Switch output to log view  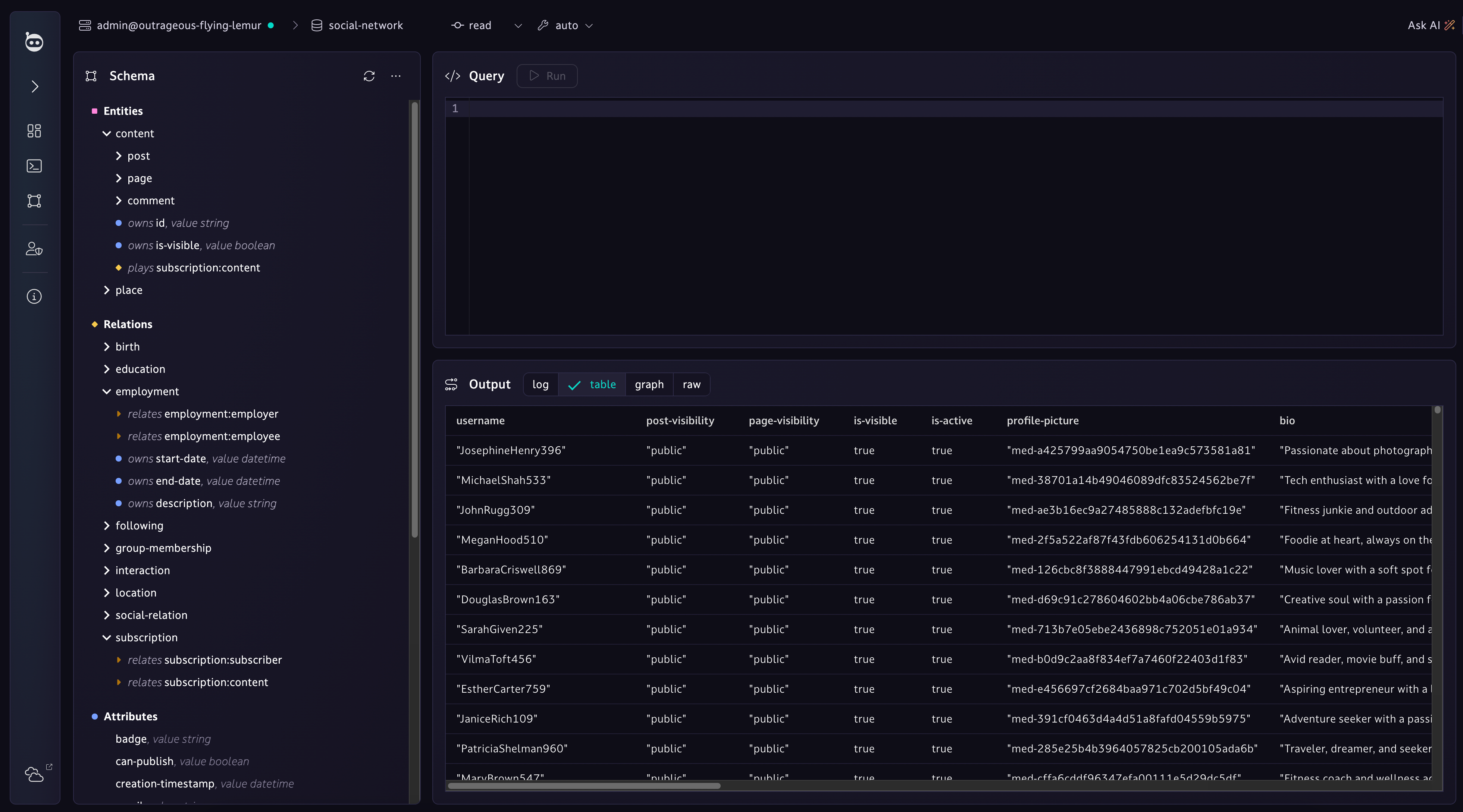541,384
